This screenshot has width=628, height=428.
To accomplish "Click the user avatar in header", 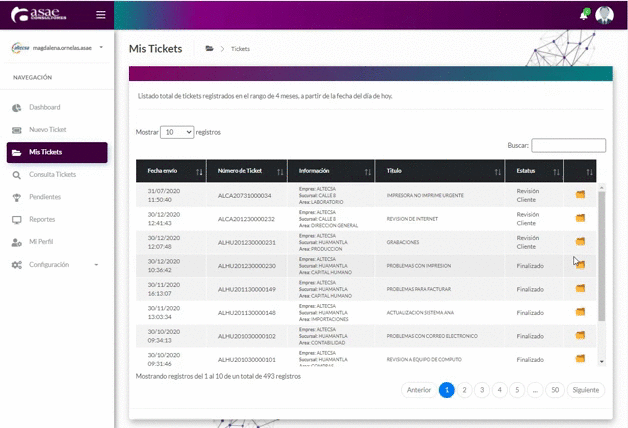I will [605, 14].
